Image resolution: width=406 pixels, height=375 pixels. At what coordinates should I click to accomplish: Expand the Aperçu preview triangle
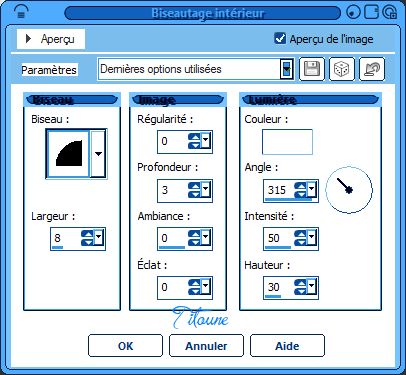tap(29, 39)
